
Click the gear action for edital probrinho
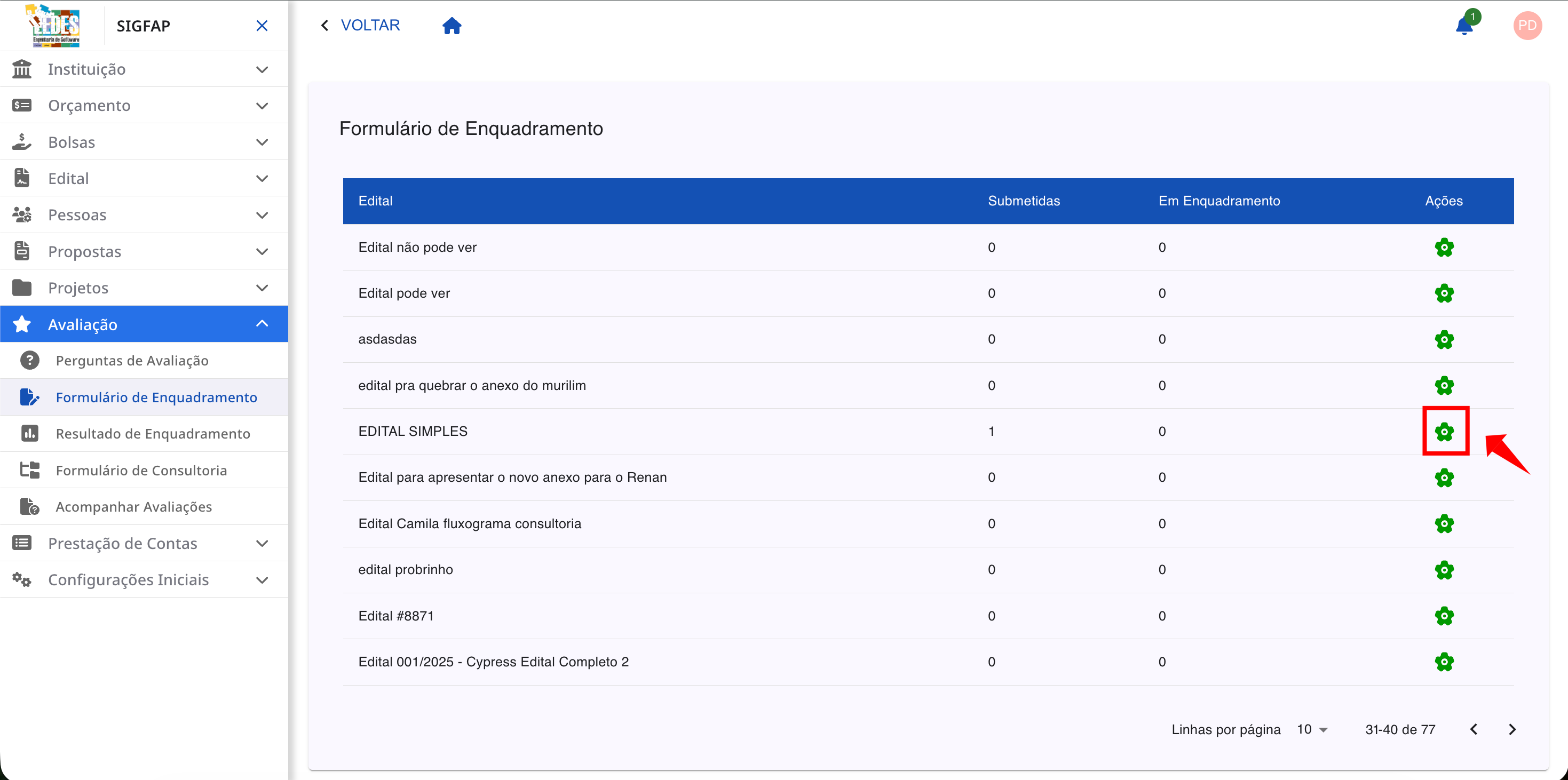(x=1445, y=569)
